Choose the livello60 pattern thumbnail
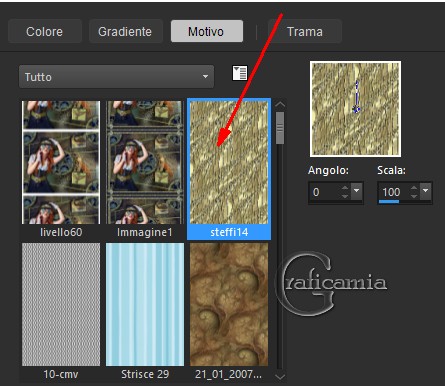Screen dimensions: 445x386 61,169
